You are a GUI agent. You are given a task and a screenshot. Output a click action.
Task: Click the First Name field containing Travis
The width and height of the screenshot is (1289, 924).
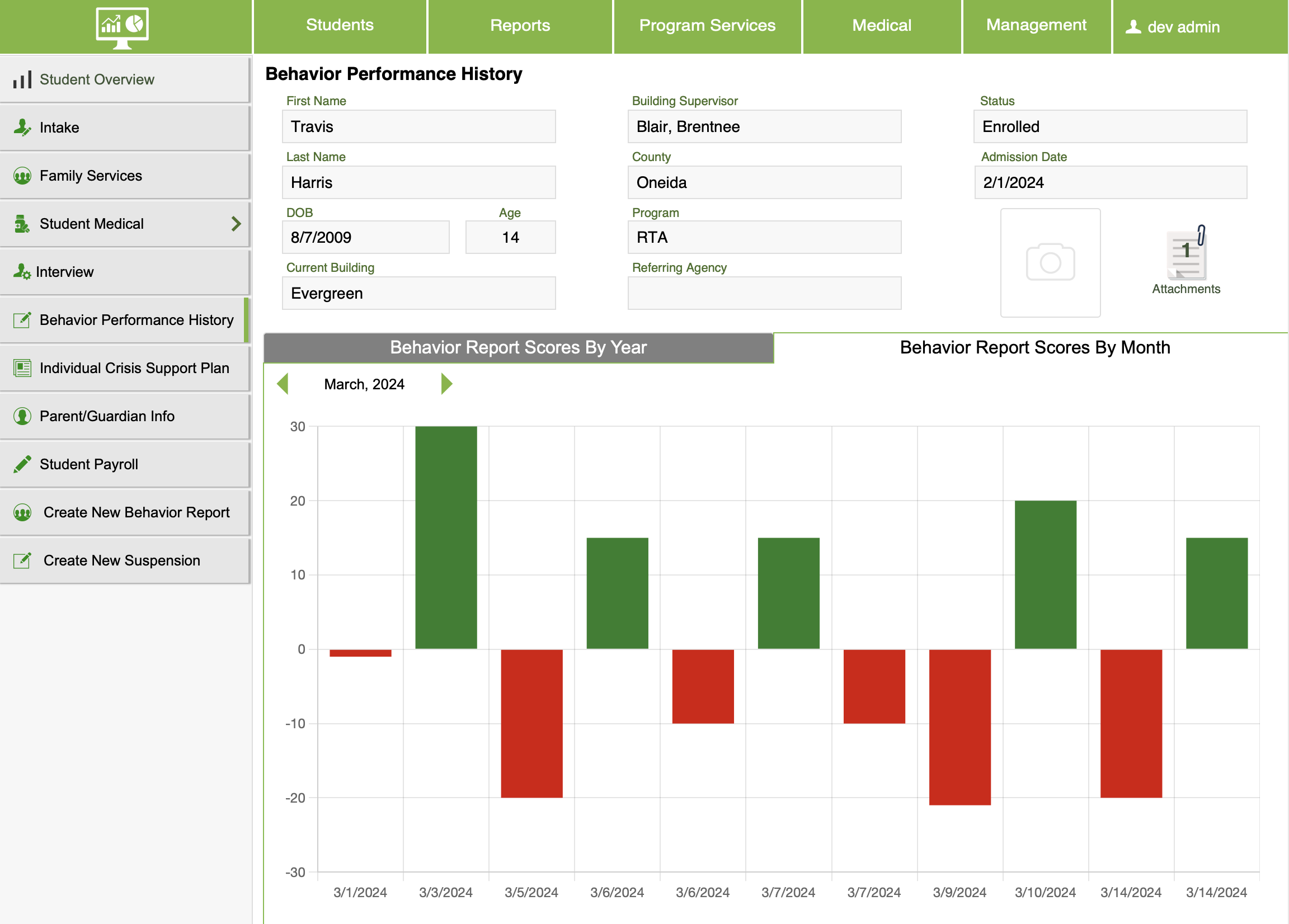[x=419, y=126]
